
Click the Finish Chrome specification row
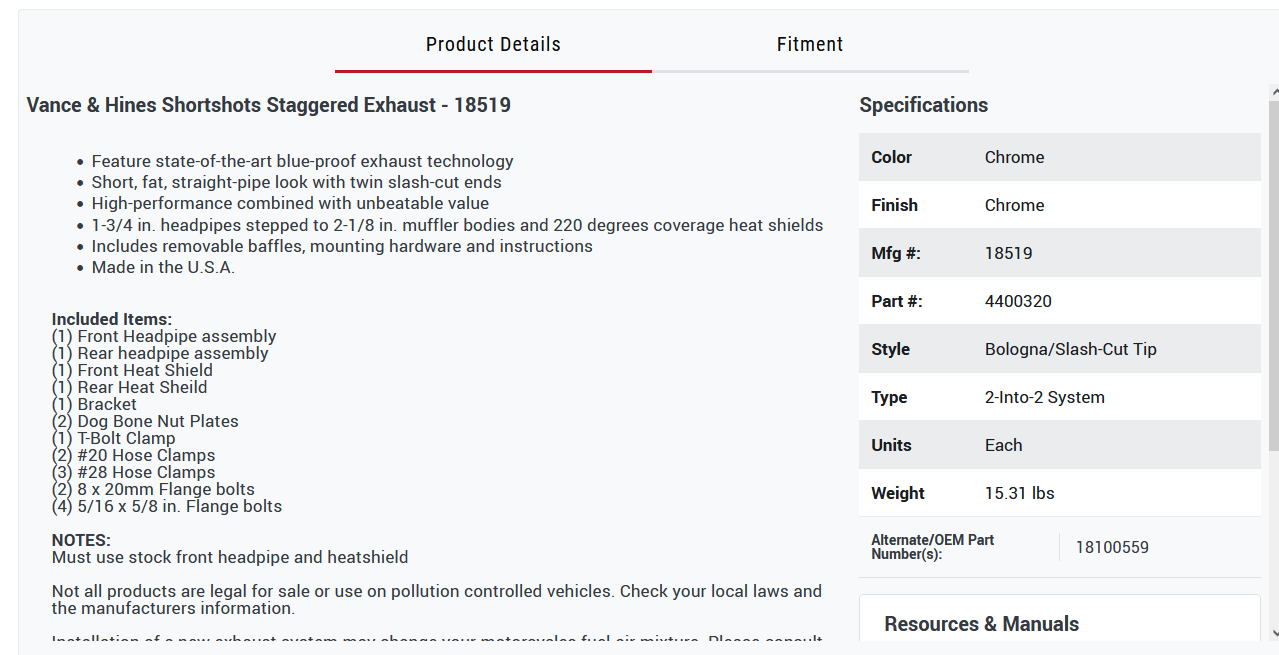click(x=1059, y=205)
